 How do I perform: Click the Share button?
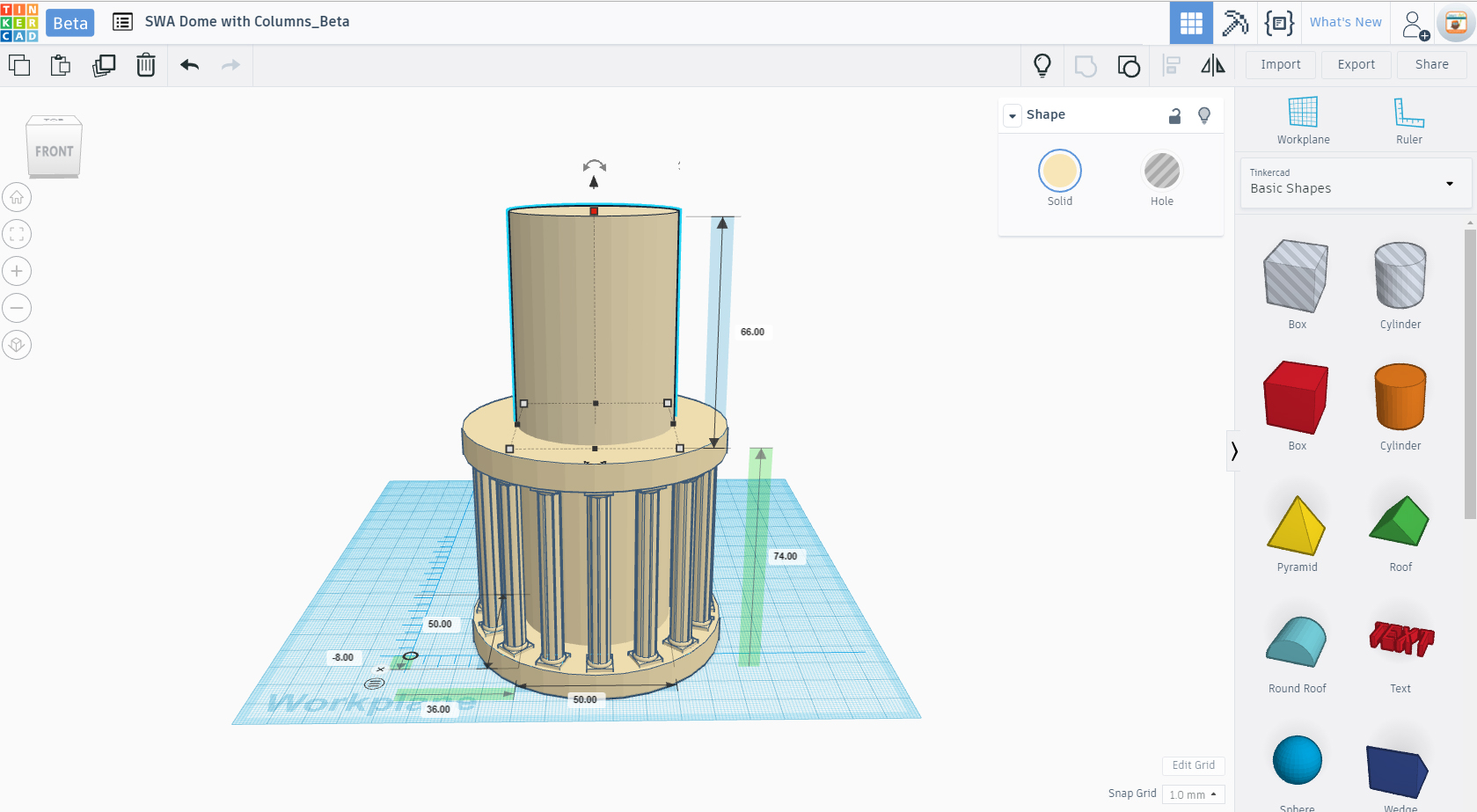(x=1432, y=65)
